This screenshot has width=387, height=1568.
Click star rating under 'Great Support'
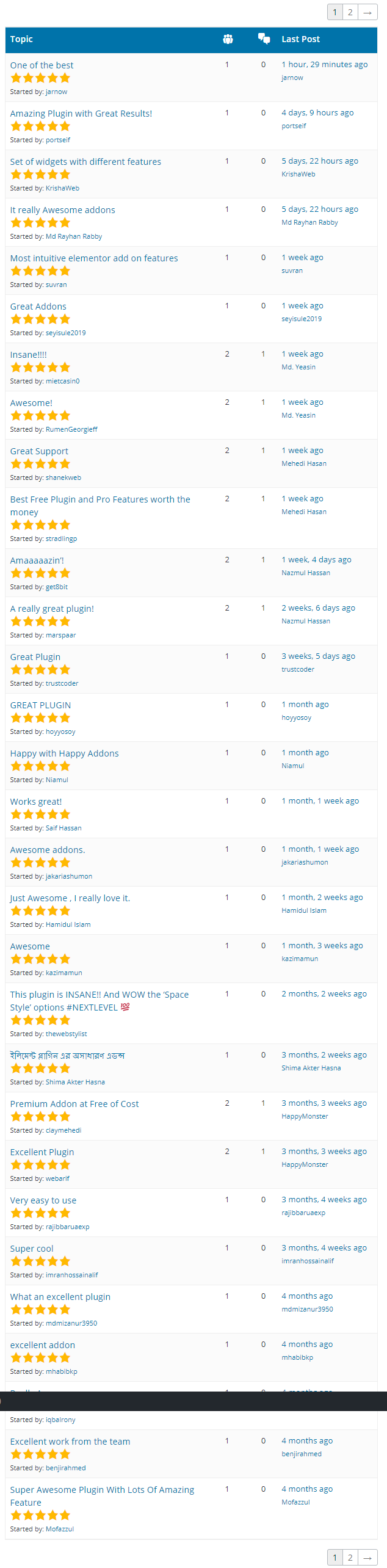[x=40, y=464]
